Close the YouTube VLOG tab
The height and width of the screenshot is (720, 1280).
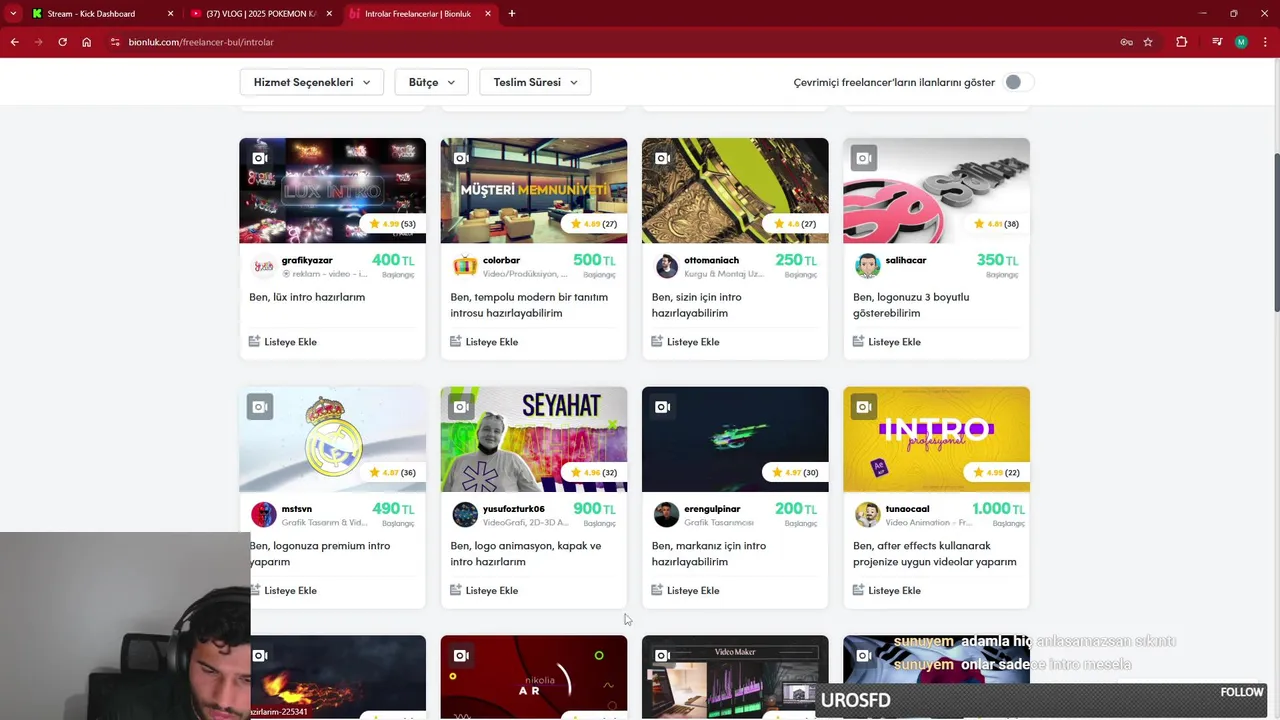pyautogui.click(x=329, y=14)
